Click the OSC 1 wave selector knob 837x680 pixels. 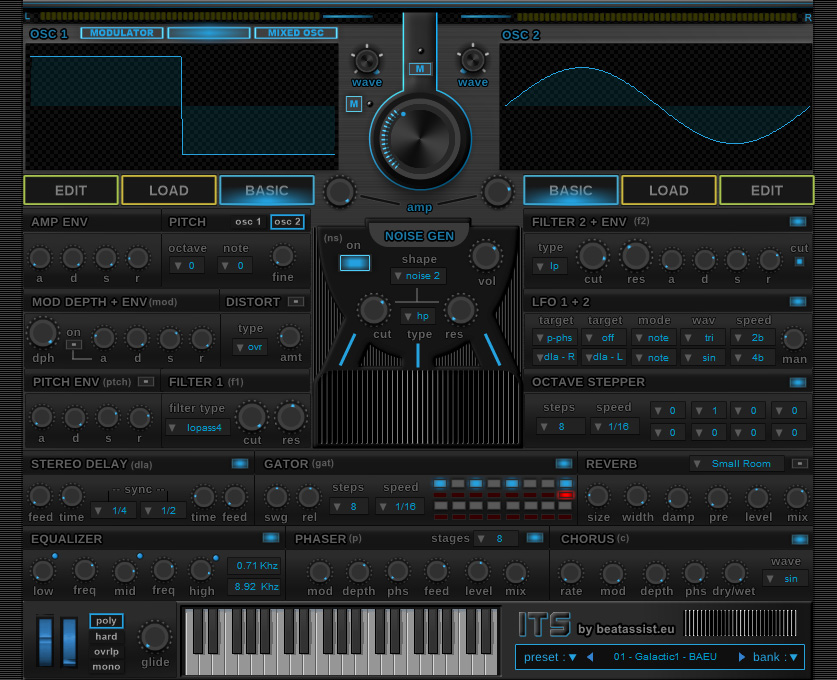pos(367,60)
